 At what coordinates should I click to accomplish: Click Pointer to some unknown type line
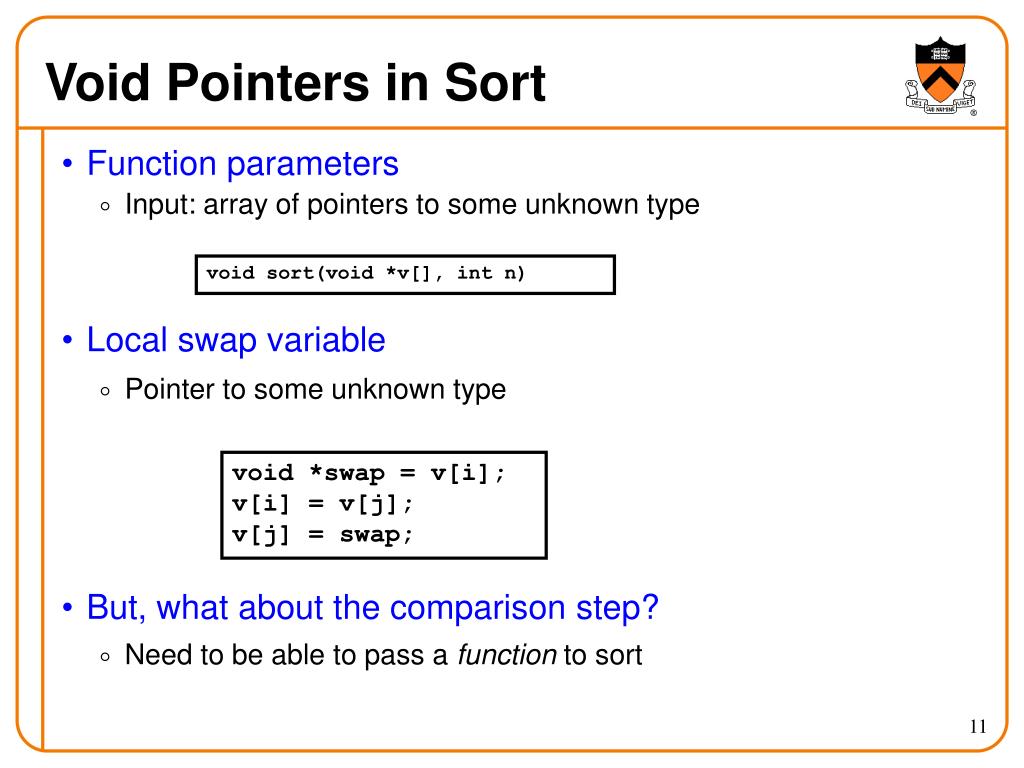tap(315, 389)
